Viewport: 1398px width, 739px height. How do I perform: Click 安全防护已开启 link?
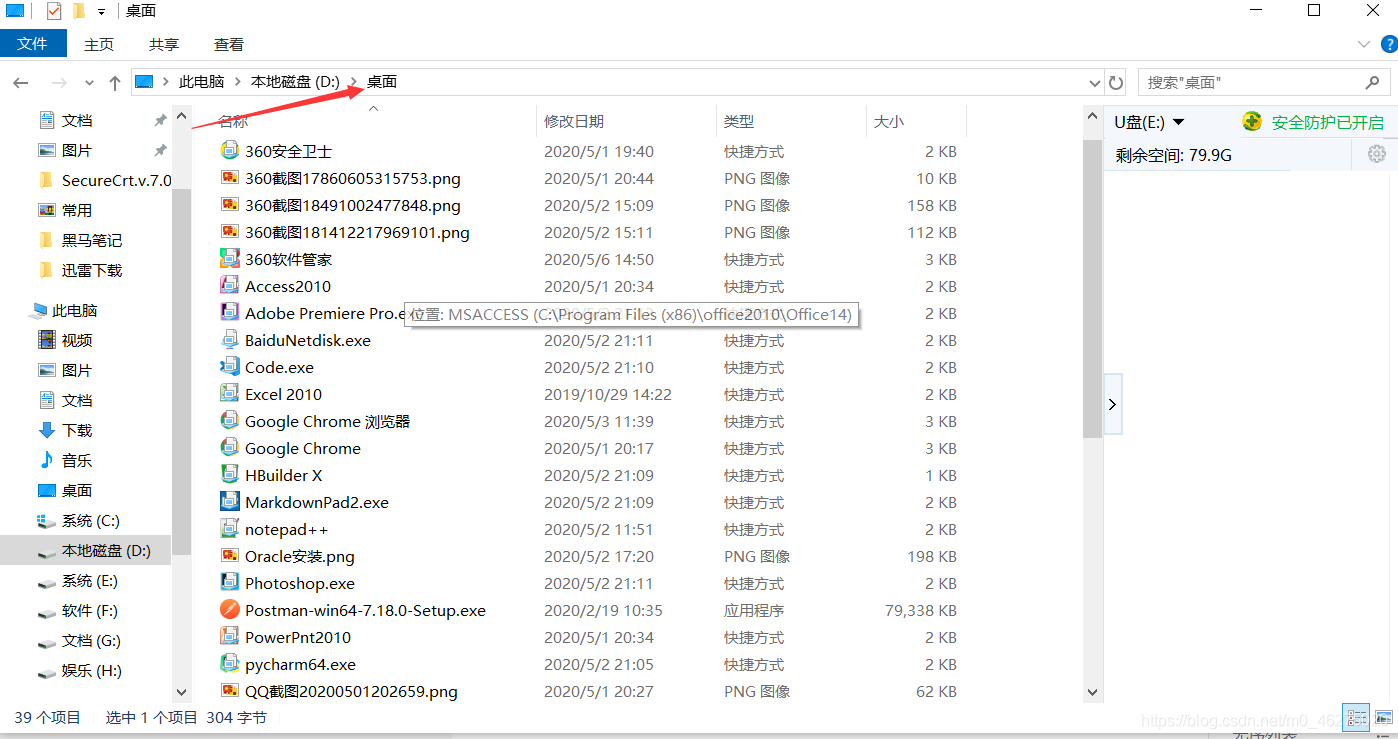pyautogui.click(x=1328, y=122)
